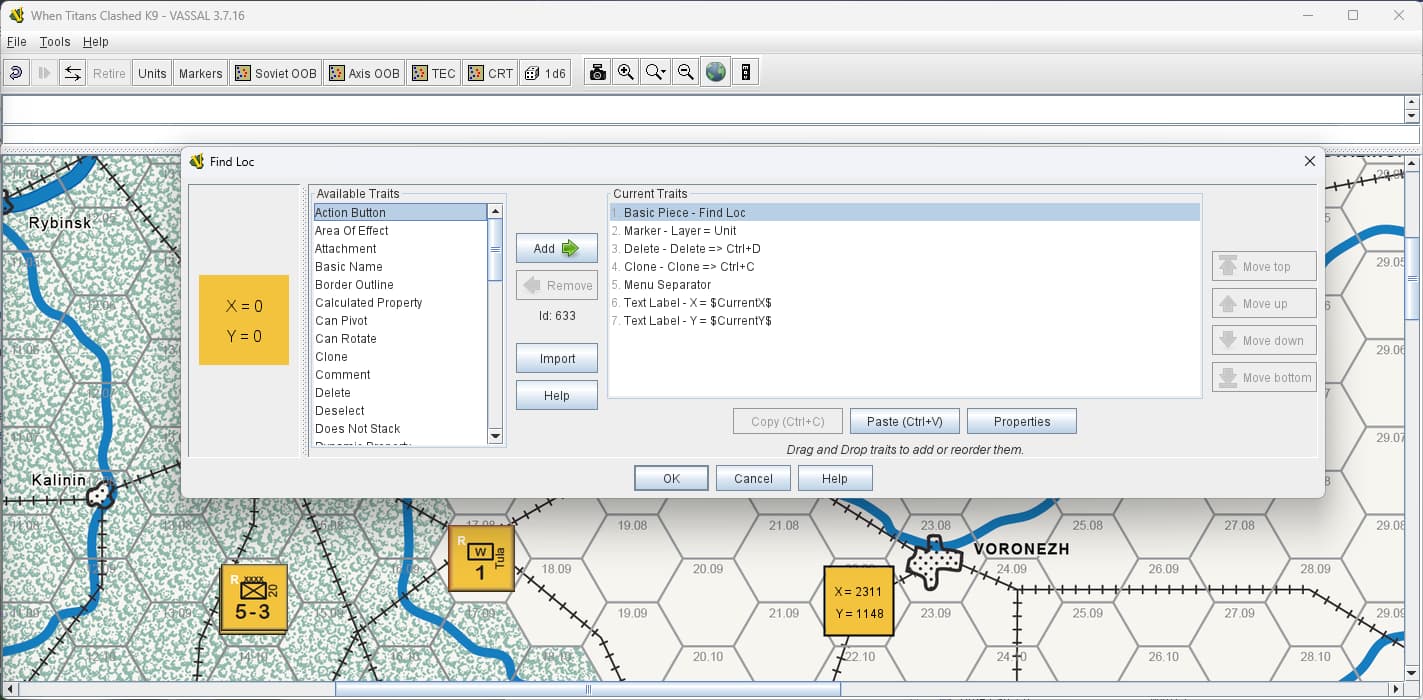
Task: Click the Undo last move toolbar icon
Action: click(17, 73)
